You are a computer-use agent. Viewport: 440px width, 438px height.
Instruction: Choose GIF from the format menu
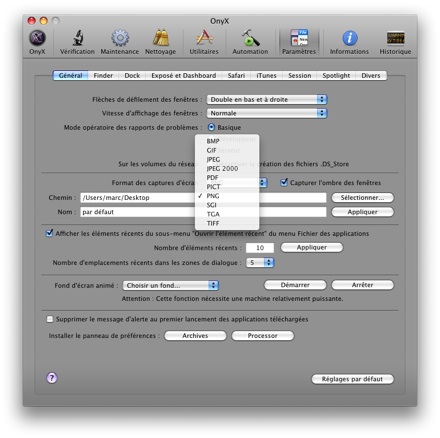pos(227,150)
